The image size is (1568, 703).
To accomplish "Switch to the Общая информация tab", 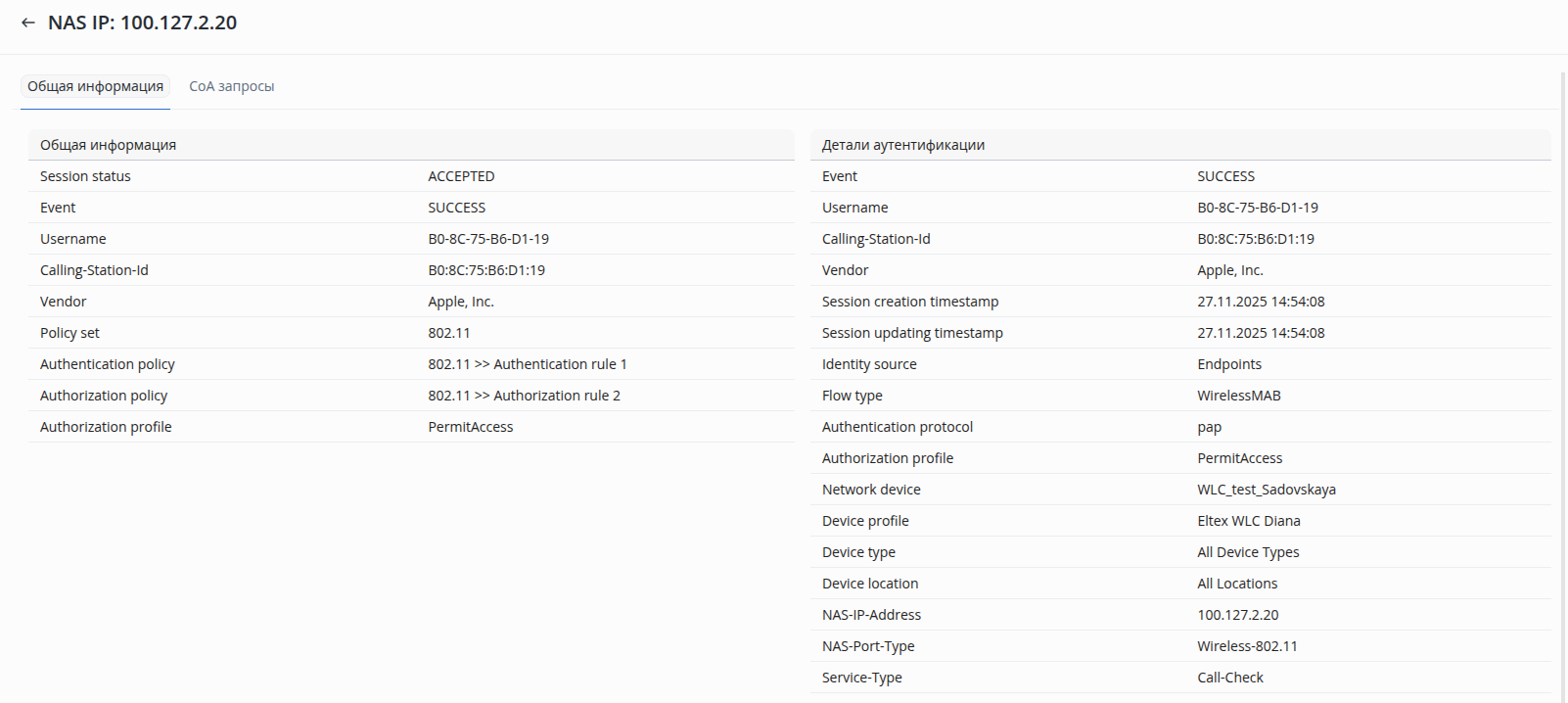I will 95,86.
